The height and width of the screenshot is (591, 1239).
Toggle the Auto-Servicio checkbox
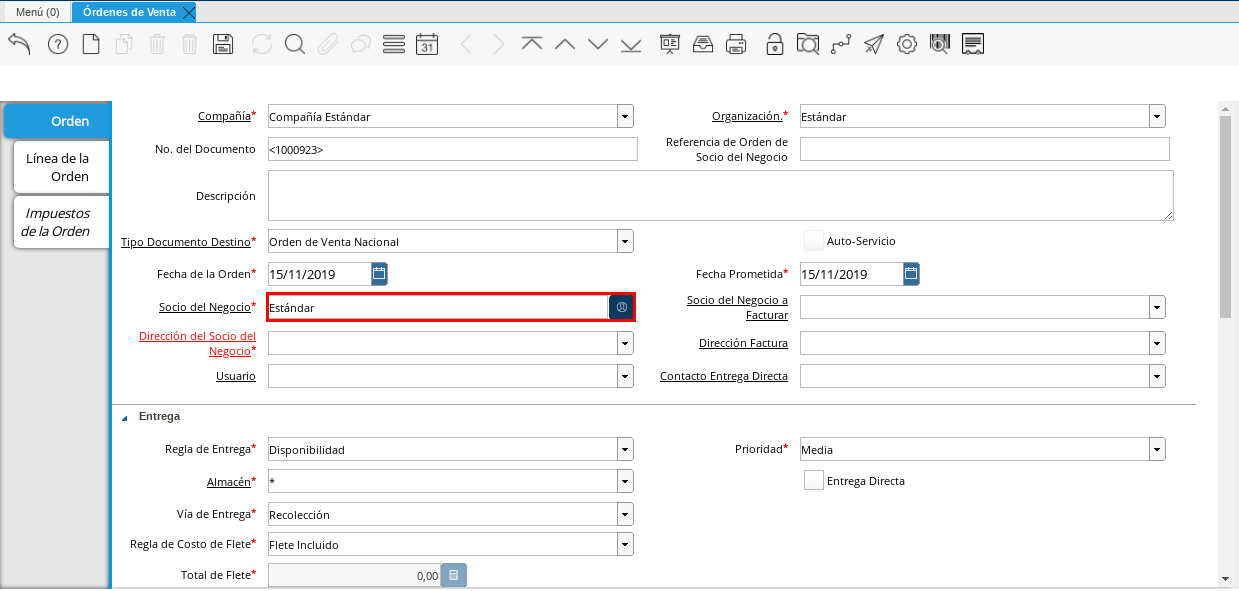[814, 241]
